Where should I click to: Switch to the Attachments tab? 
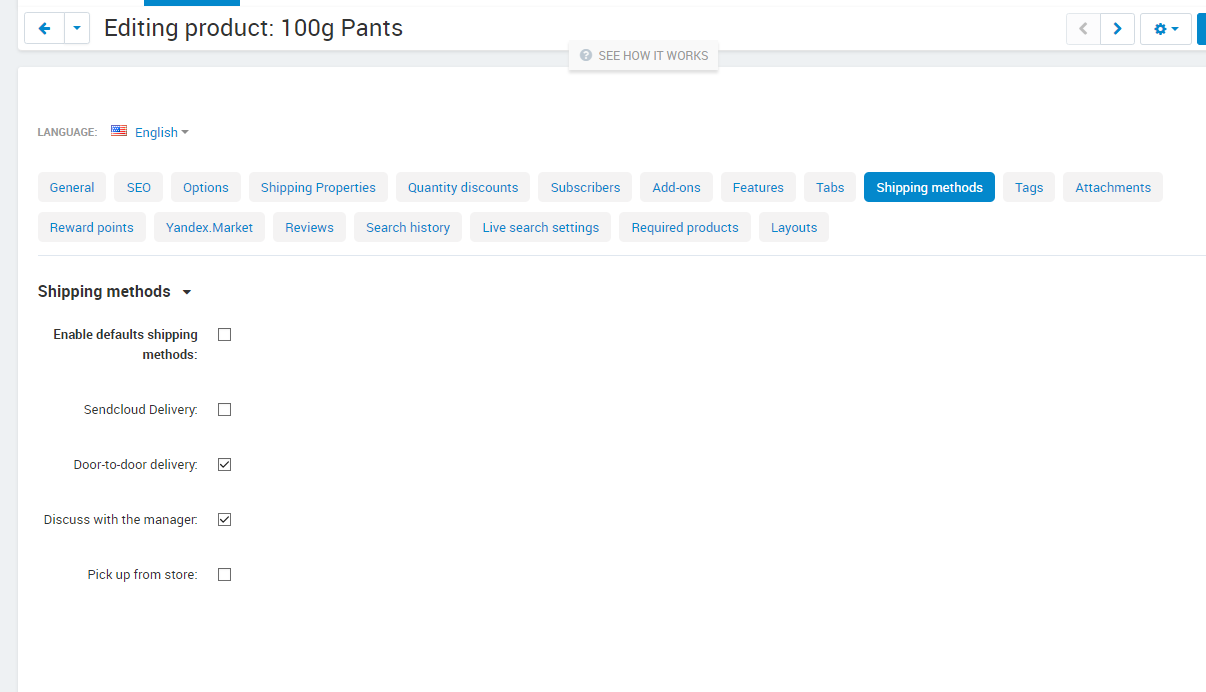(x=1113, y=187)
